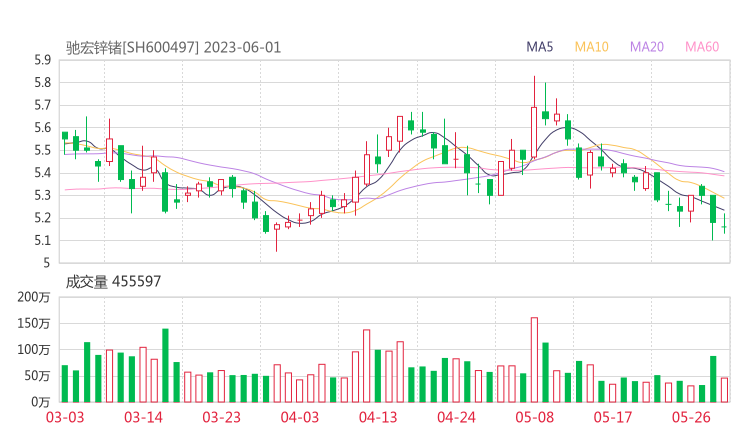The height and width of the screenshot is (440, 740).
Task: Click the tallest volume bar near 05-08
Action: point(534,360)
